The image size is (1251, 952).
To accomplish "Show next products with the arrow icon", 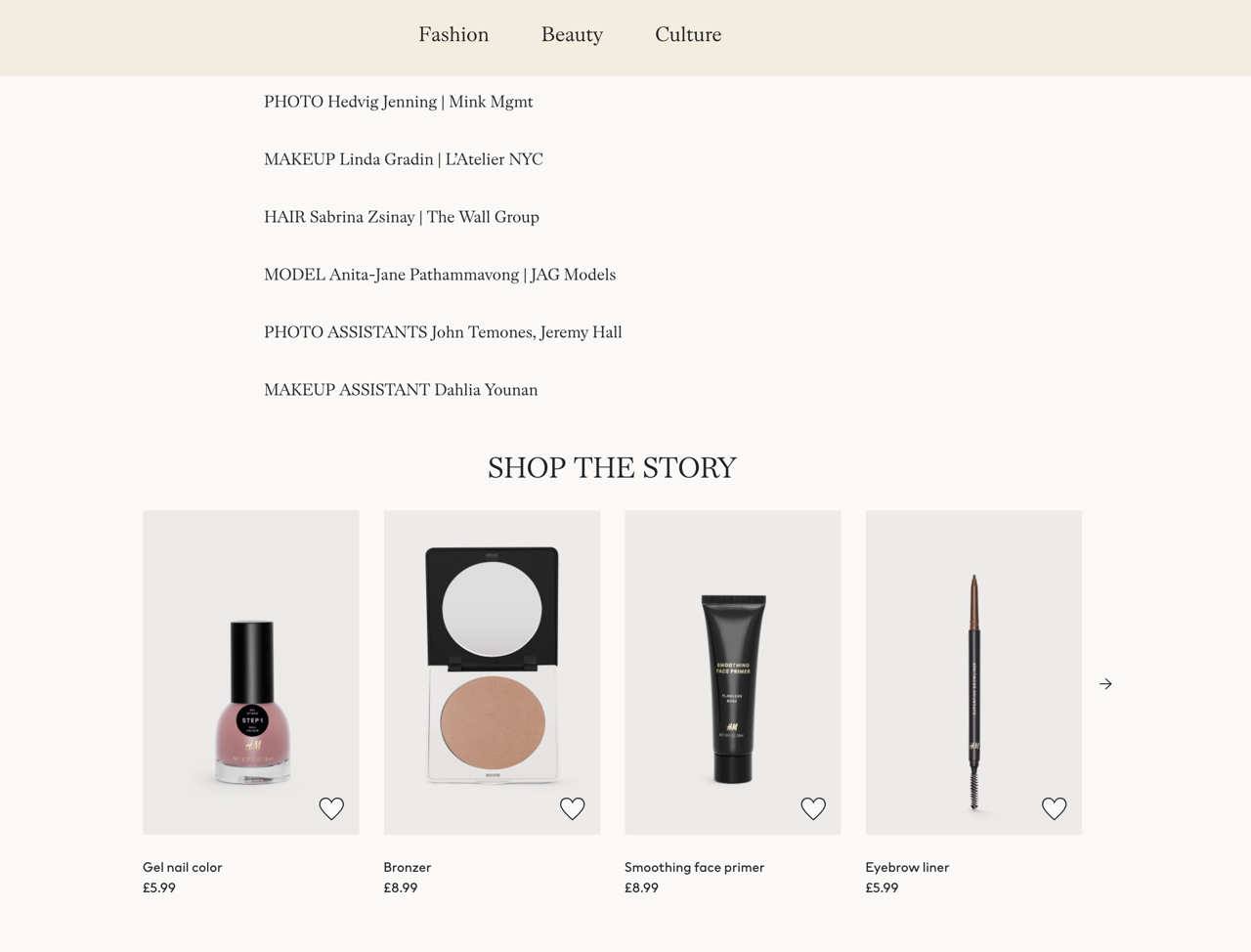I will click(x=1105, y=684).
